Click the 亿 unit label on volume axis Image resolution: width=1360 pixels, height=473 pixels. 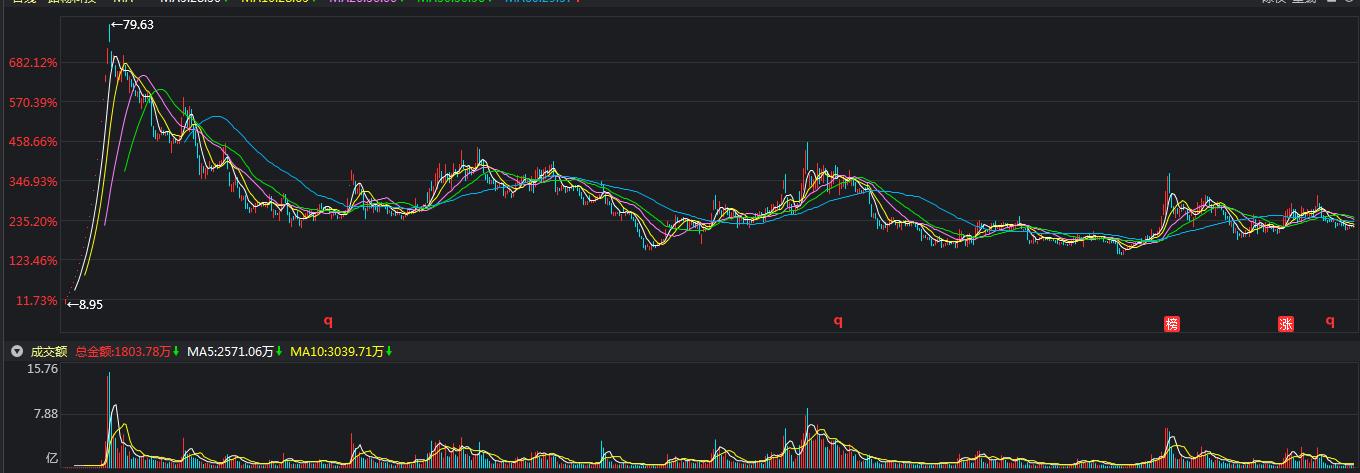(x=51, y=459)
